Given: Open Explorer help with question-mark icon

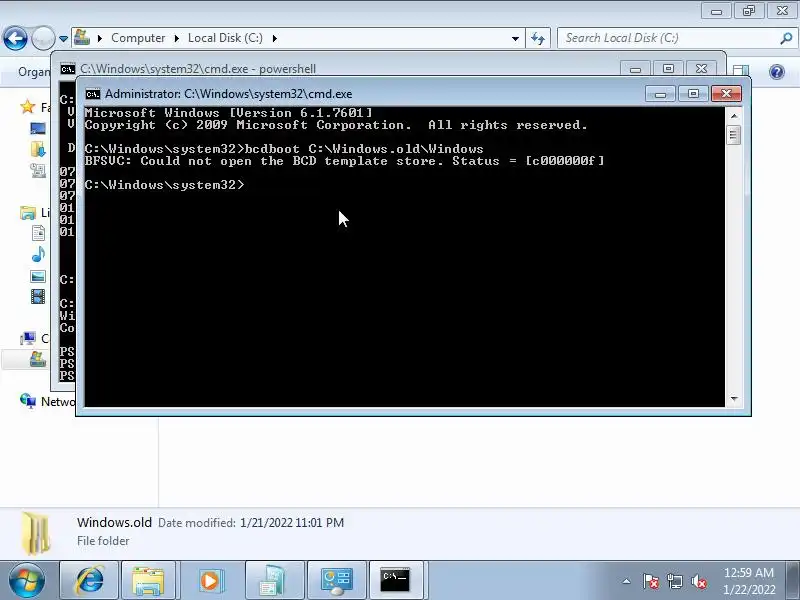Looking at the screenshot, I should 777,72.
